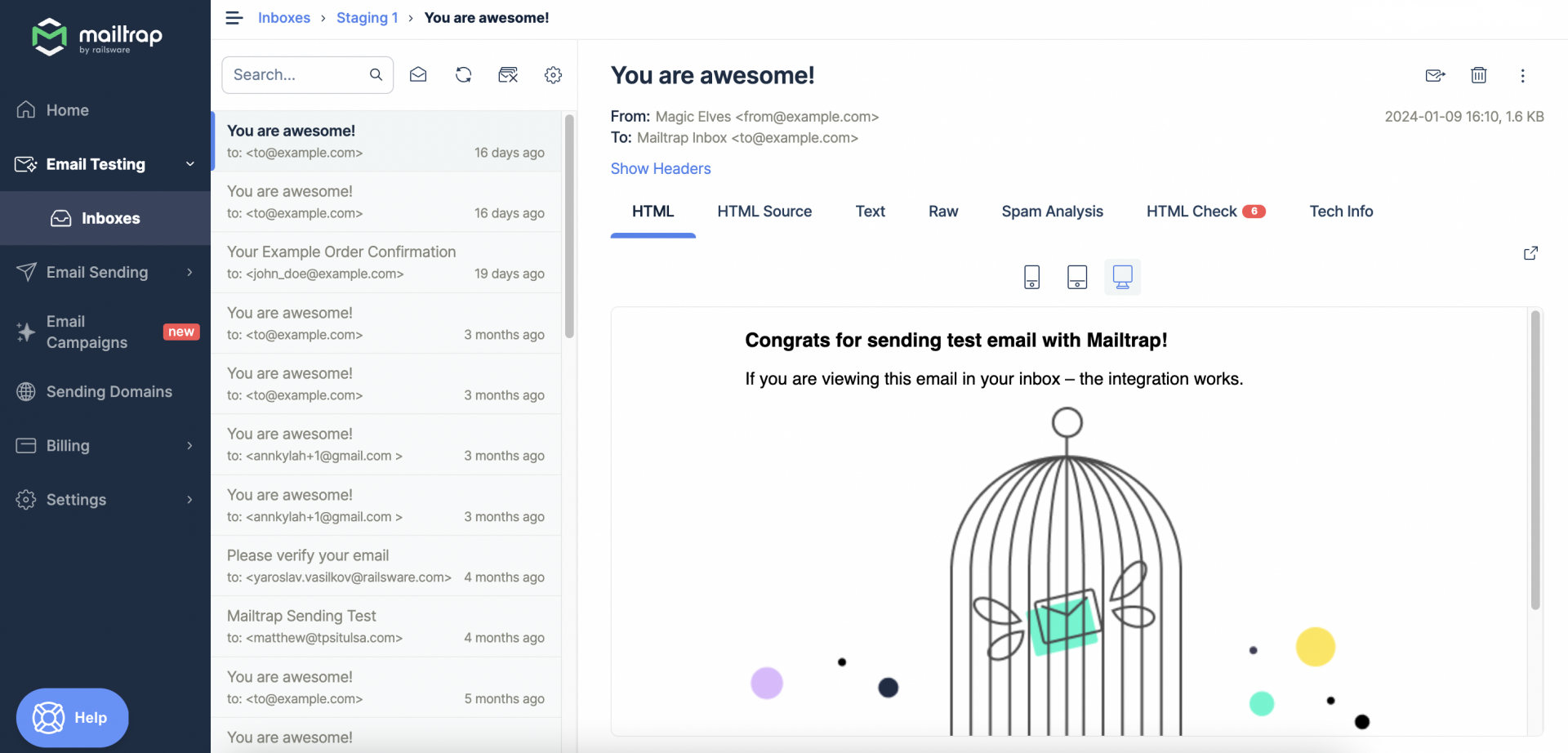This screenshot has height=753, width=1568.
Task: Refresh the inbox message list
Action: tap(463, 75)
